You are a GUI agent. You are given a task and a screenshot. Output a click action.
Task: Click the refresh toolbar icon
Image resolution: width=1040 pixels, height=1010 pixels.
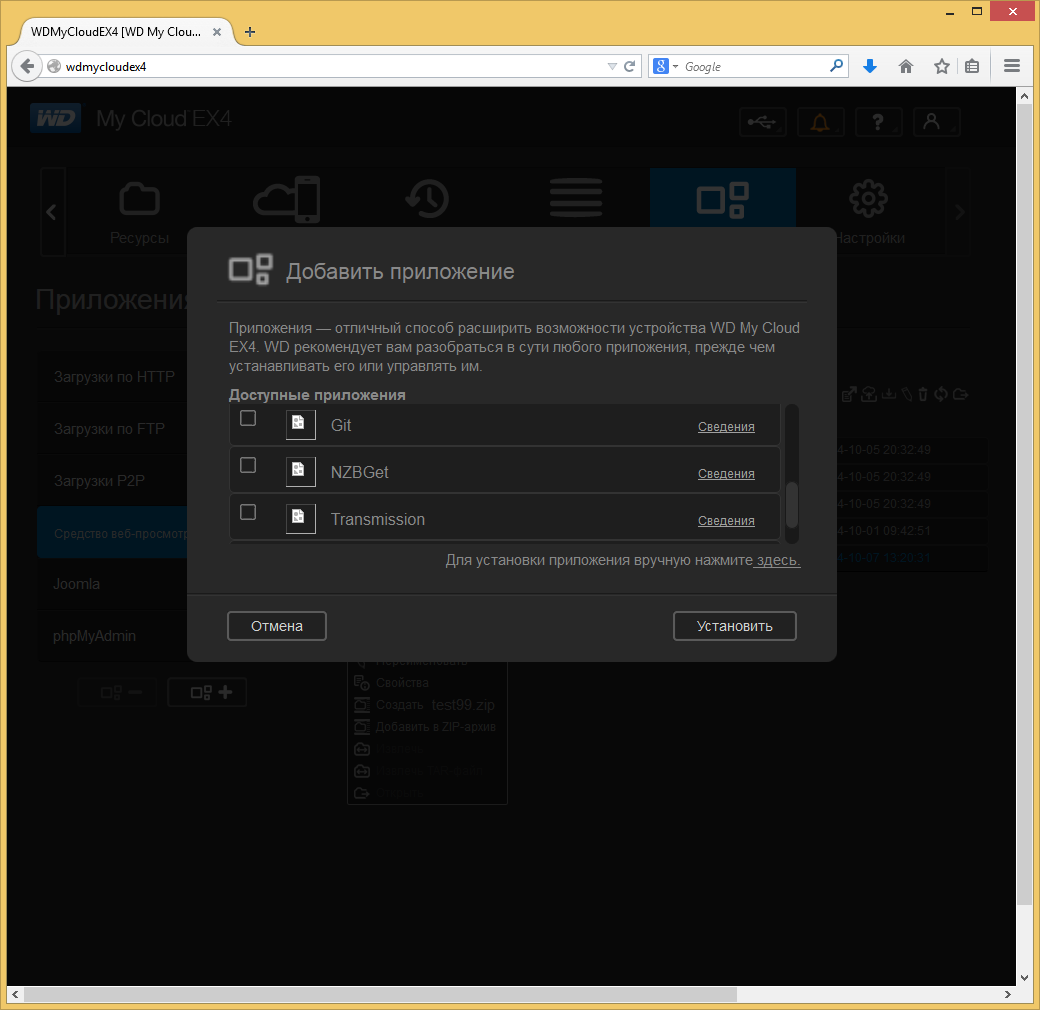[x=941, y=395]
